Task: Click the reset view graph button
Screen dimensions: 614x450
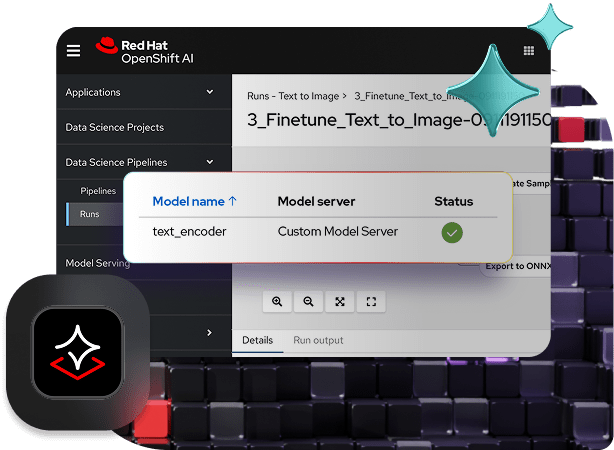Action: (371, 302)
